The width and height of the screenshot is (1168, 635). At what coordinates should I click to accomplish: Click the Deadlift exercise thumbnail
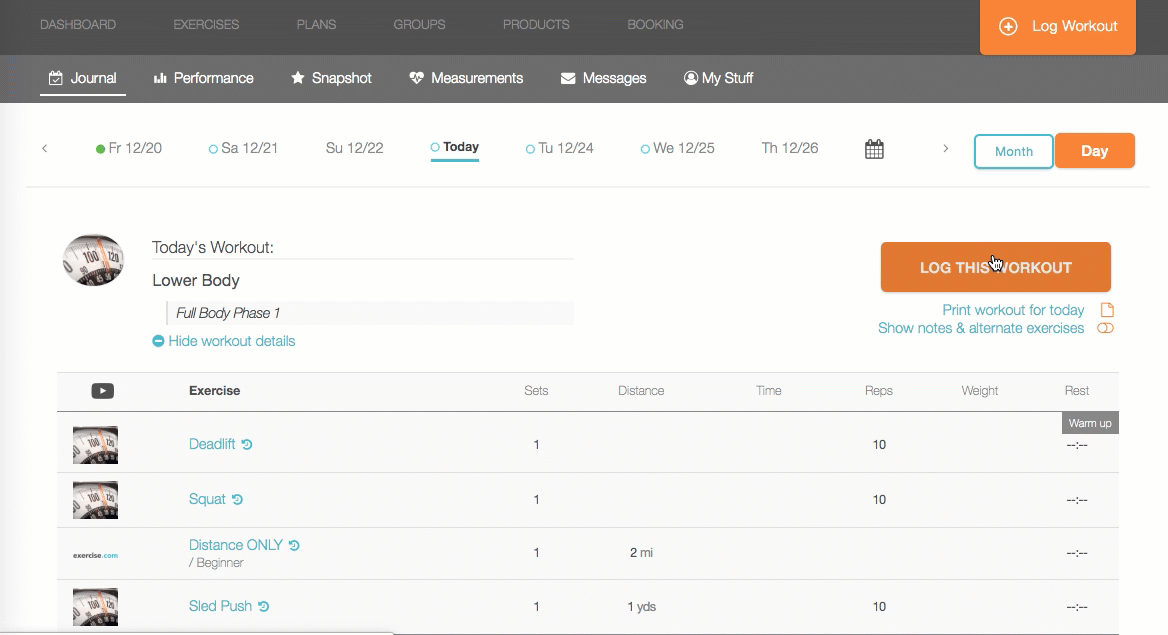point(95,445)
